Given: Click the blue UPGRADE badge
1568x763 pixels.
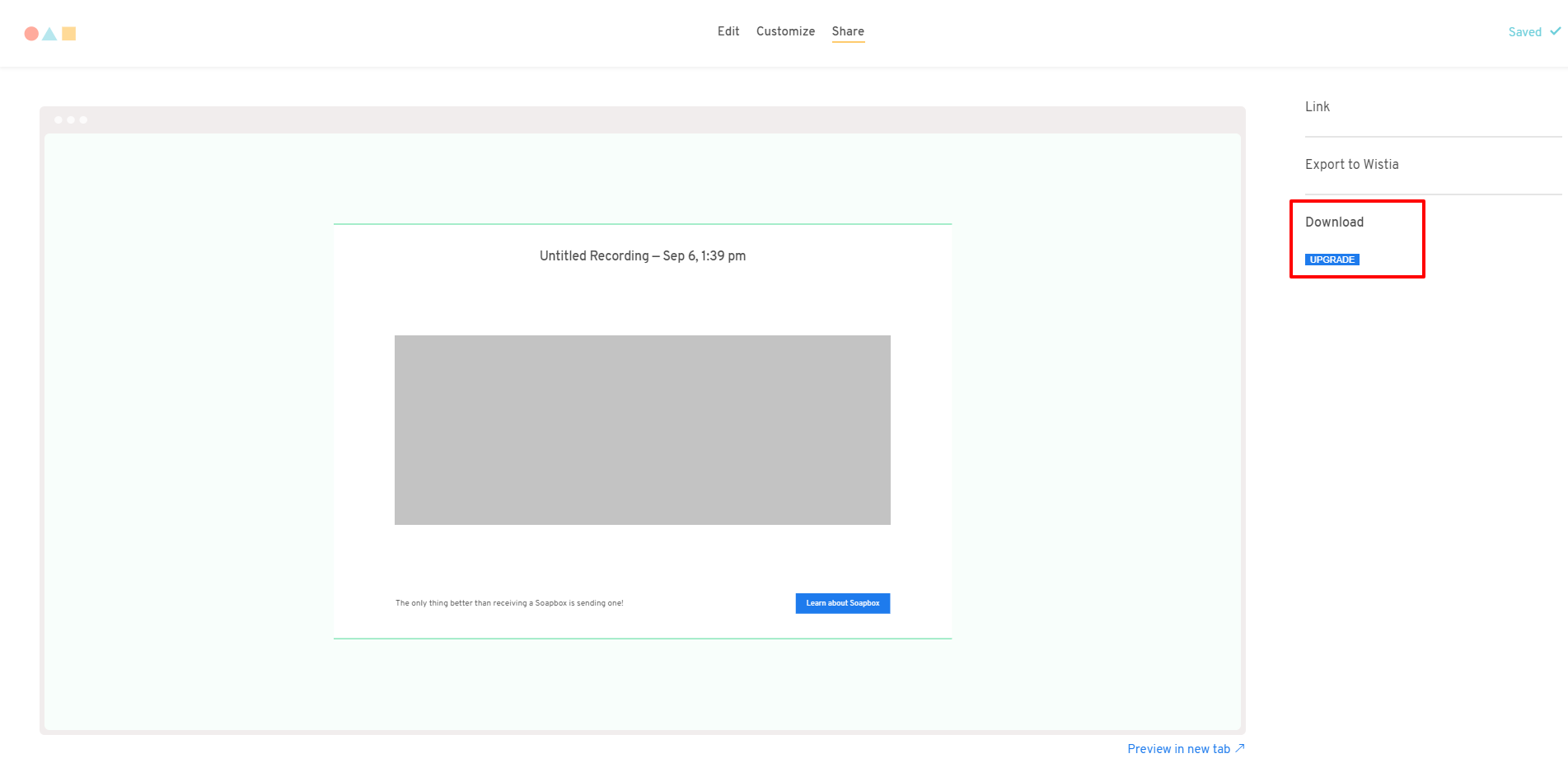Looking at the screenshot, I should coord(1332,260).
